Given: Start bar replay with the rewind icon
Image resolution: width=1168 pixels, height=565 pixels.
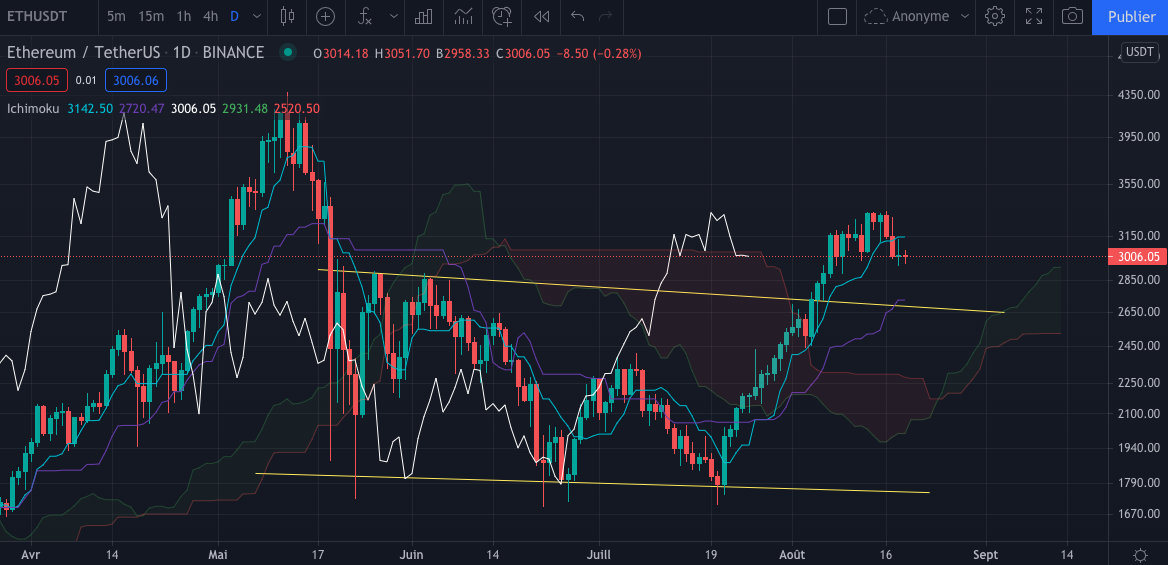Looking at the screenshot, I should pos(541,16).
